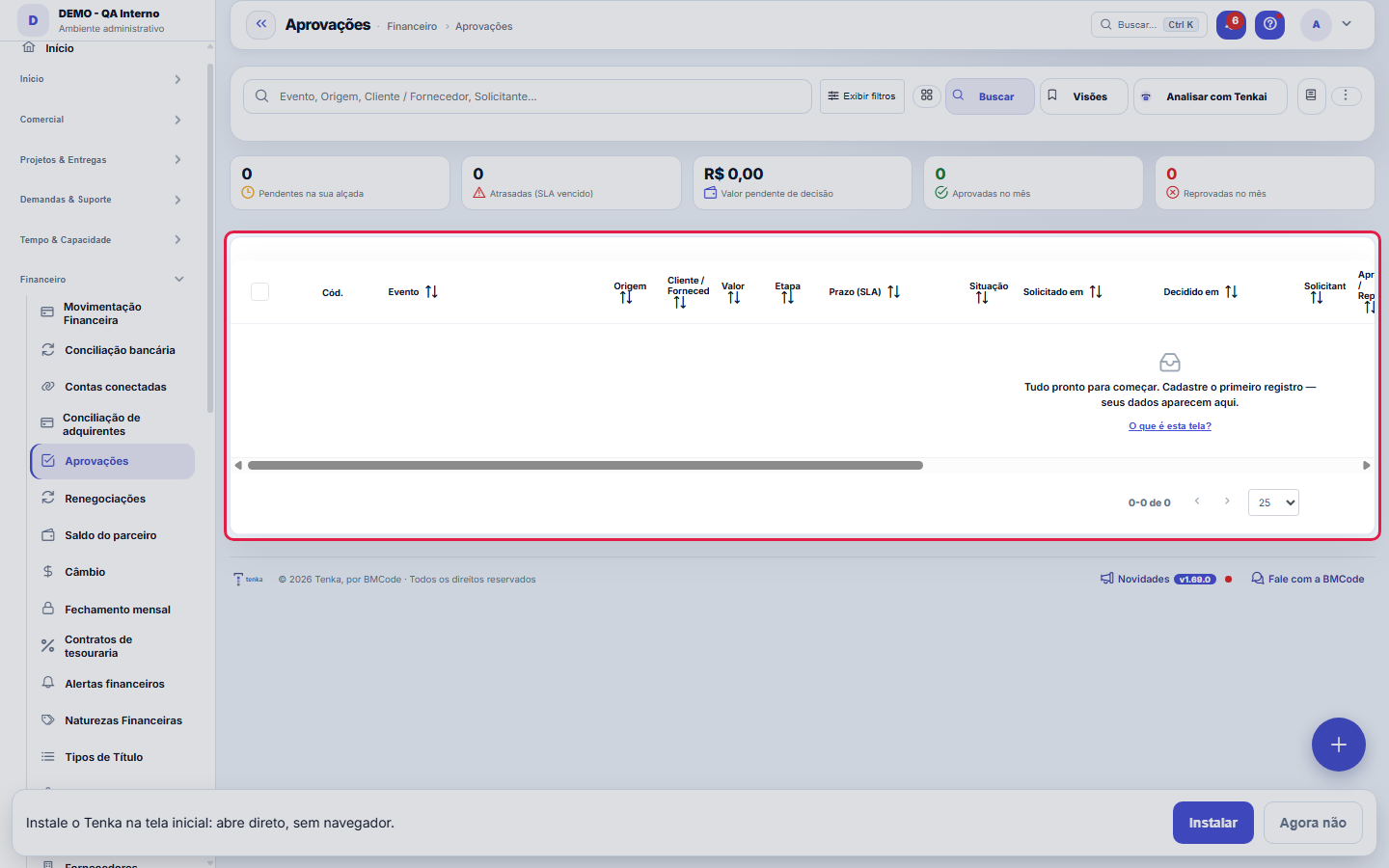Expand the Comercial sidebar section
Viewport: 1389px width, 868px height.
click(100, 120)
